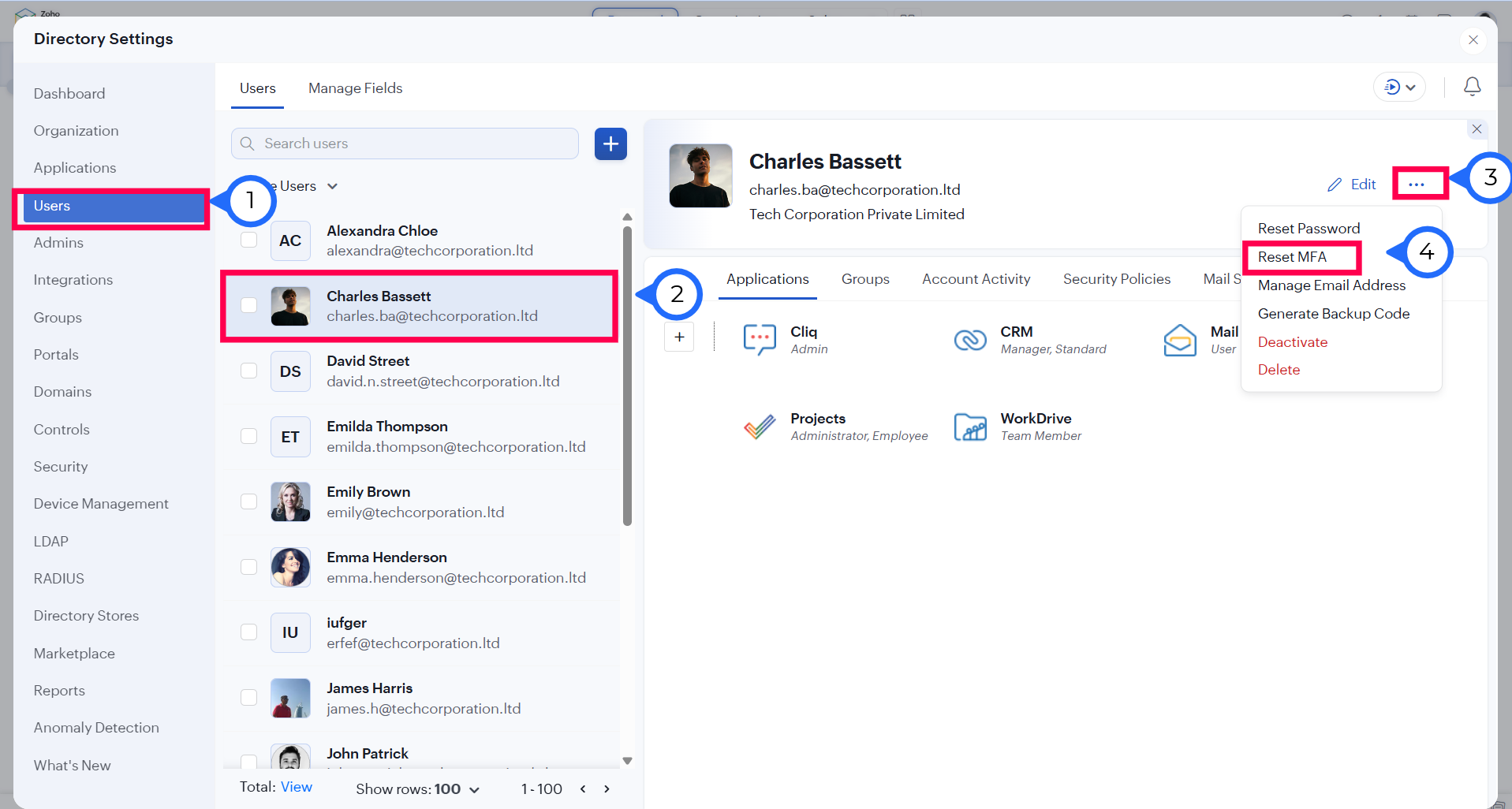
Task: Open Marketplace in the sidebar
Action: (x=74, y=654)
